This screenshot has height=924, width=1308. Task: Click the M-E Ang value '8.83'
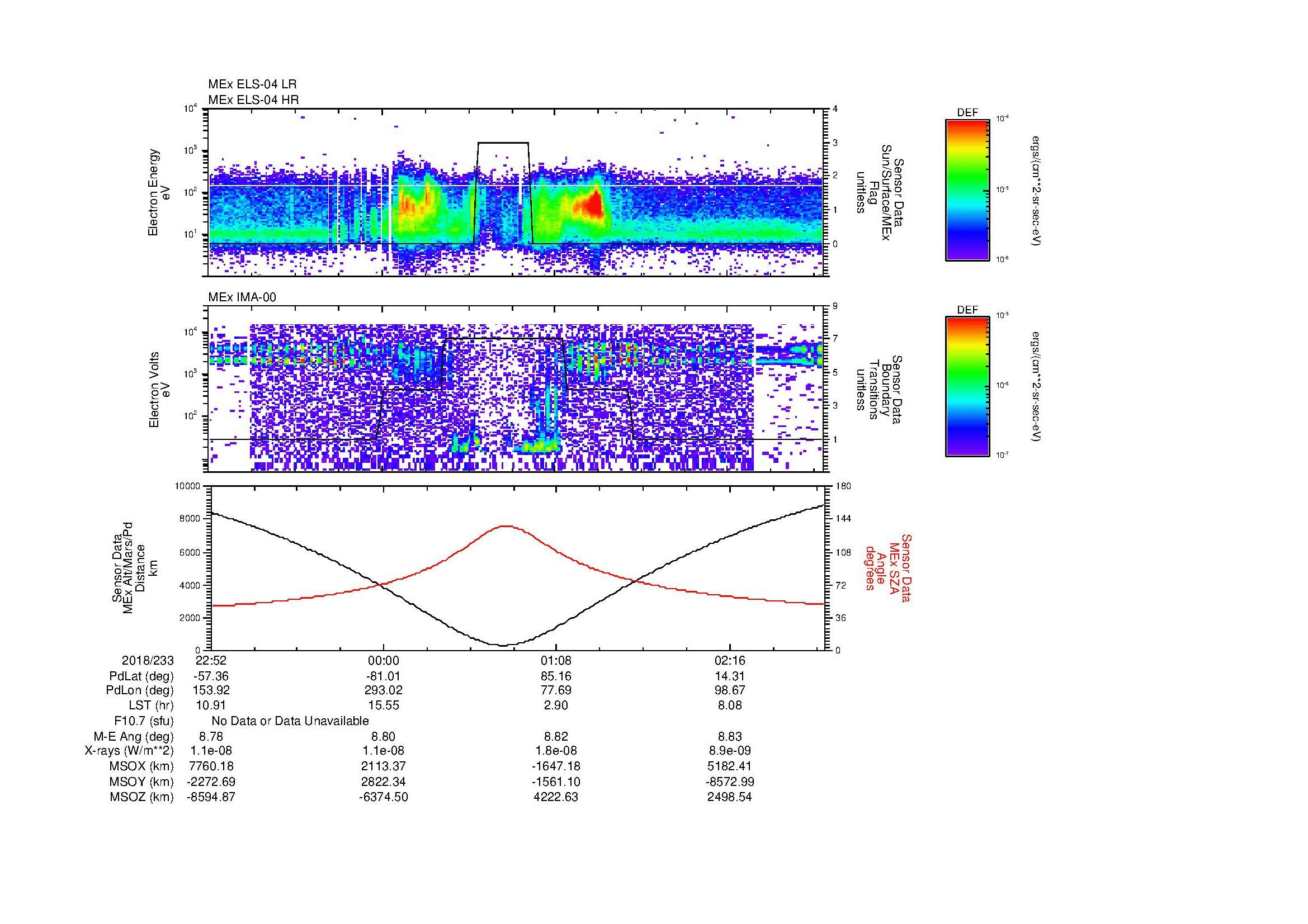pyautogui.click(x=730, y=736)
